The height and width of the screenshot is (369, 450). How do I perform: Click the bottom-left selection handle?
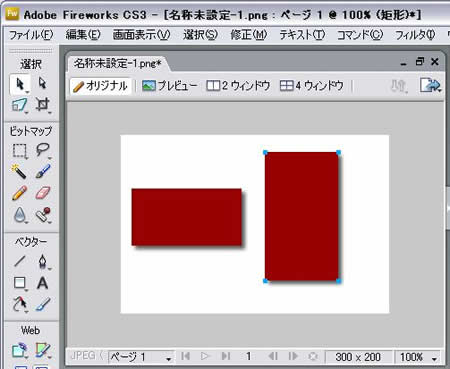(x=265, y=281)
